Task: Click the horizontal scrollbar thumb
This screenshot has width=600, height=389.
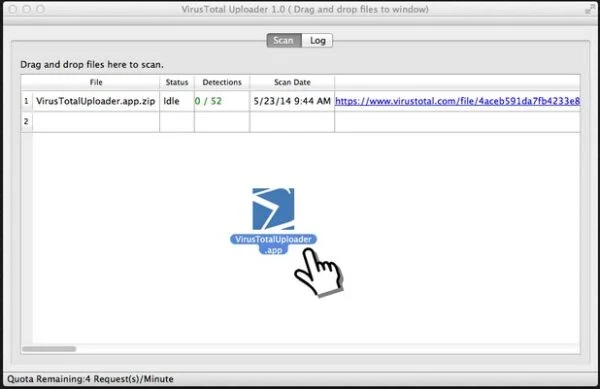Action: pyautogui.click(x=49, y=349)
